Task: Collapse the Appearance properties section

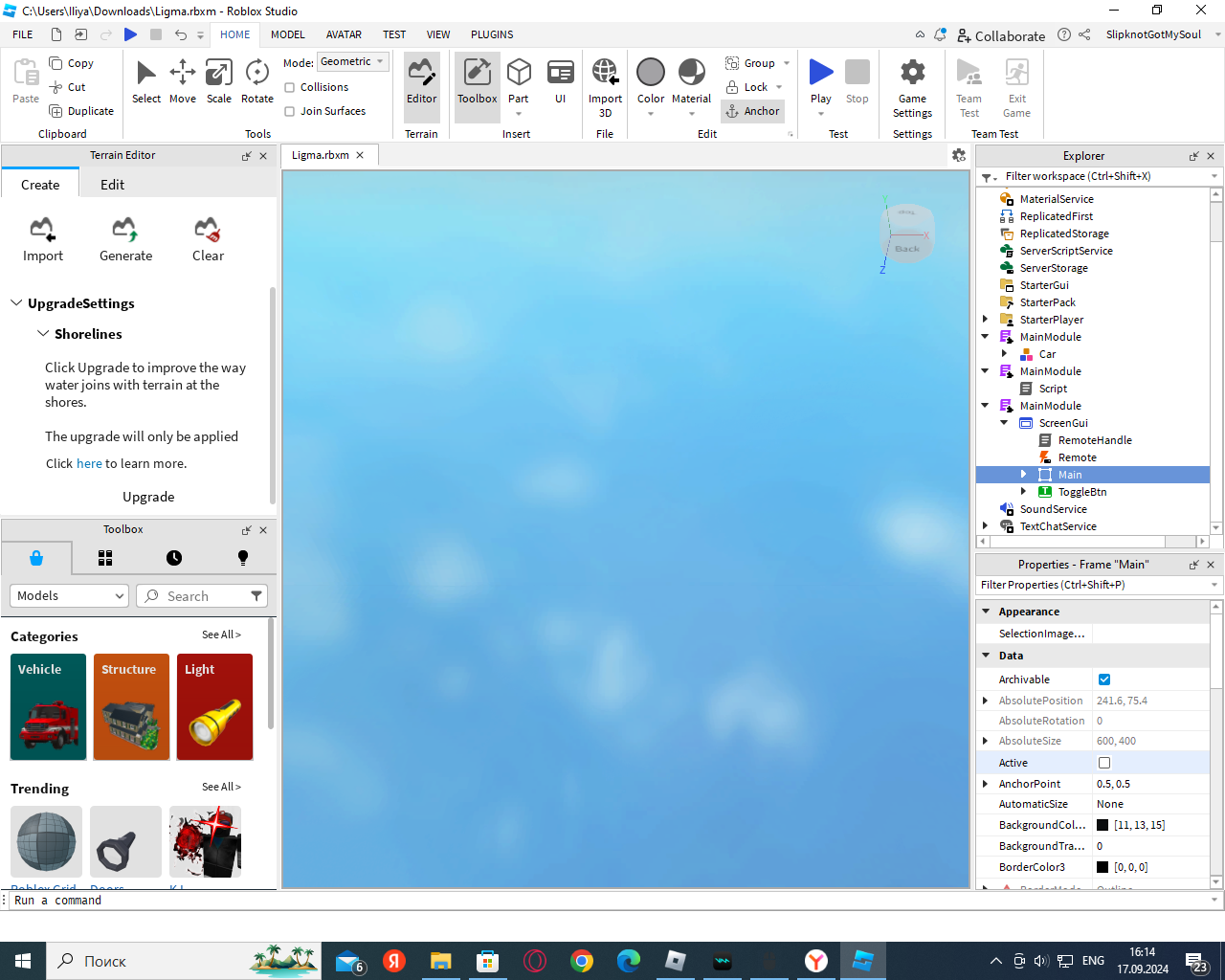Action: pos(986,611)
